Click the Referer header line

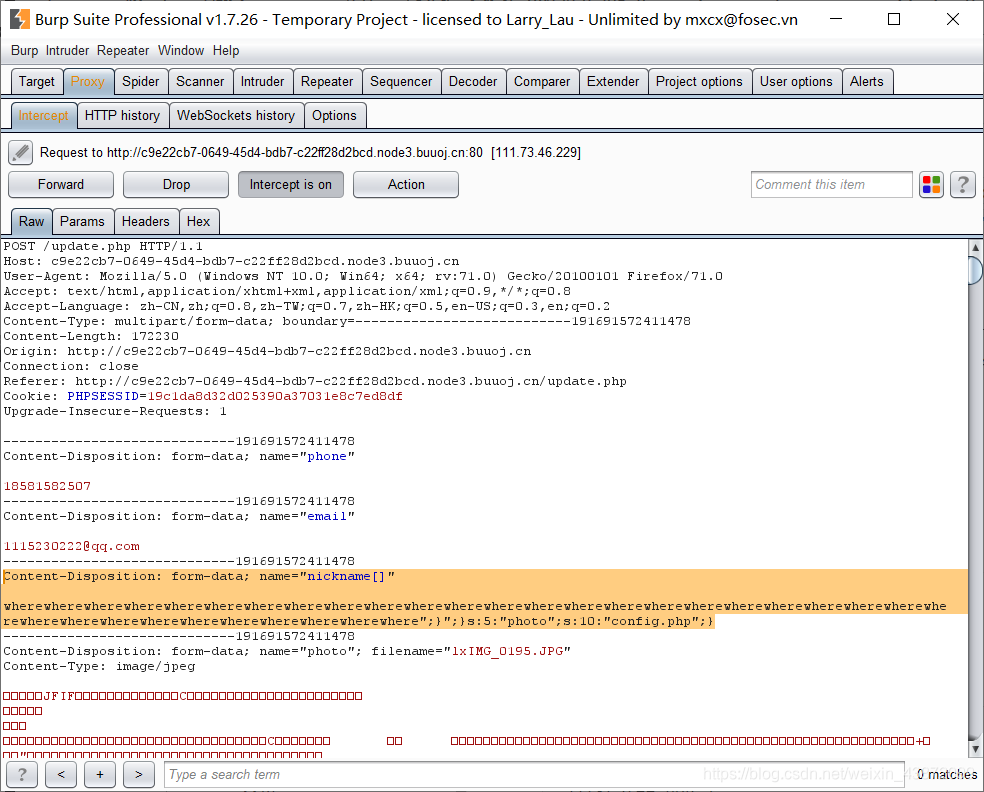point(315,382)
